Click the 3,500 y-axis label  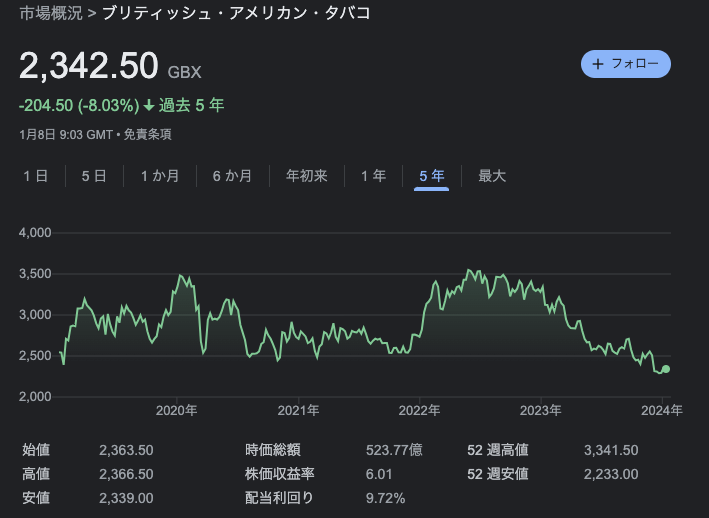35,274
